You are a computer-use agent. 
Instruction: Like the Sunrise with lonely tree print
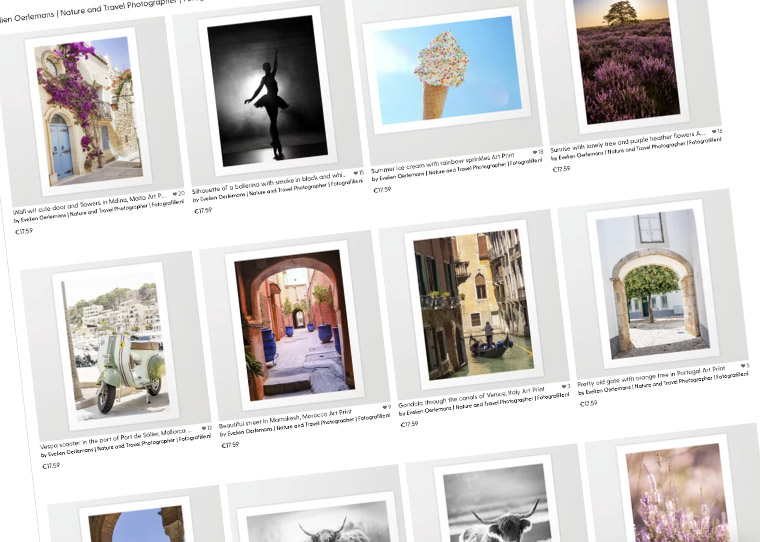click(717, 131)
